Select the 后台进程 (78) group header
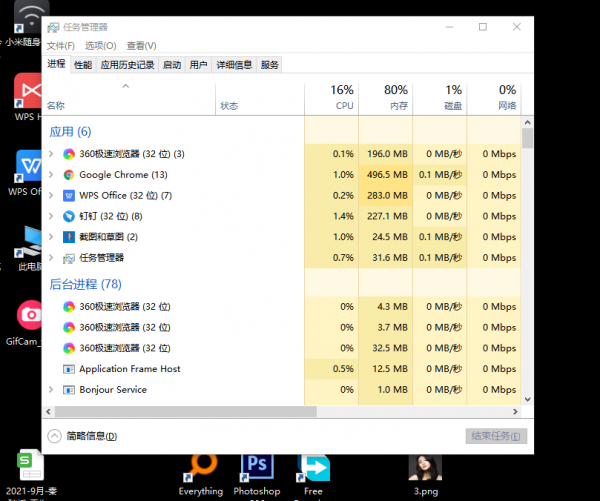This screenshot has height=501, width=600. pos(85,284)
